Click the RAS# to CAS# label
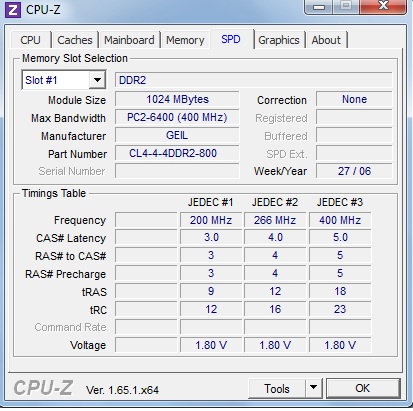Viewport: 413px width, 411px height. [71, 256]
